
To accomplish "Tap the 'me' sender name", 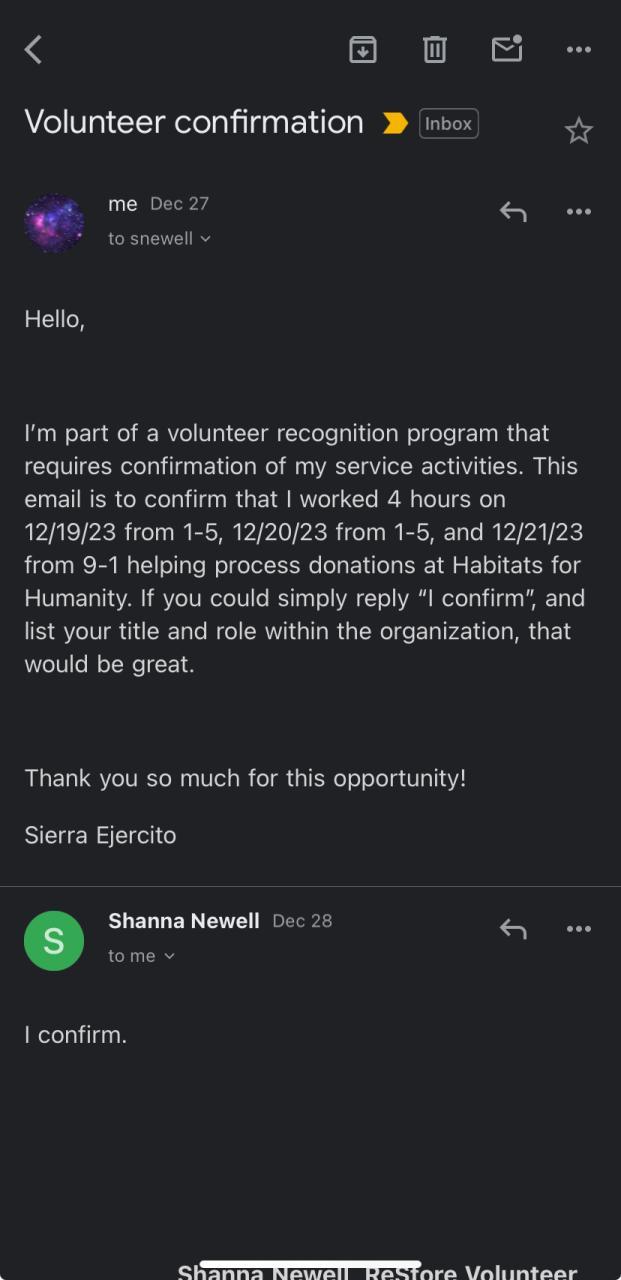I will tap(122, 204).
